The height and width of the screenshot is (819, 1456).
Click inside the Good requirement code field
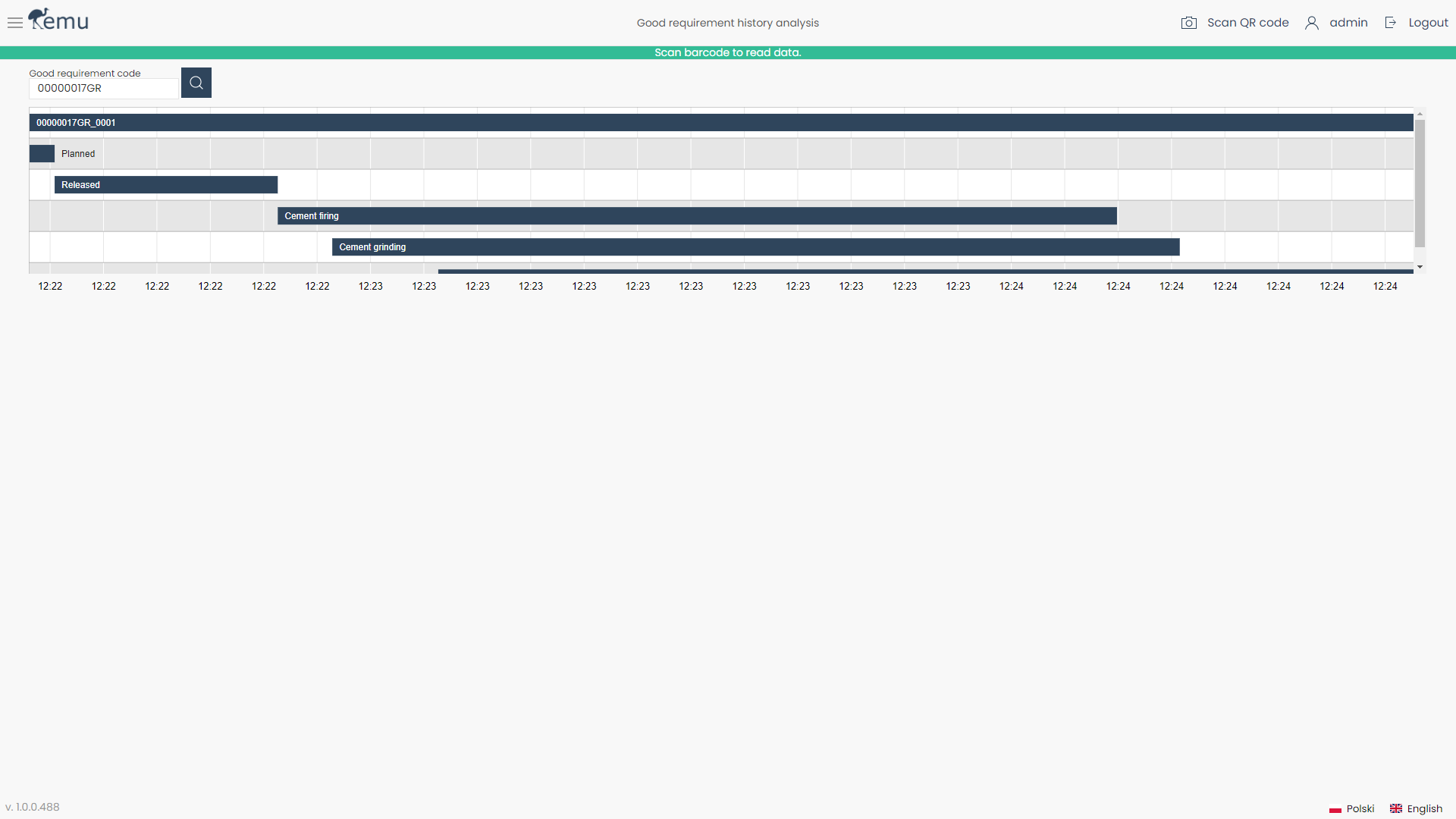[x=103, y=88]
